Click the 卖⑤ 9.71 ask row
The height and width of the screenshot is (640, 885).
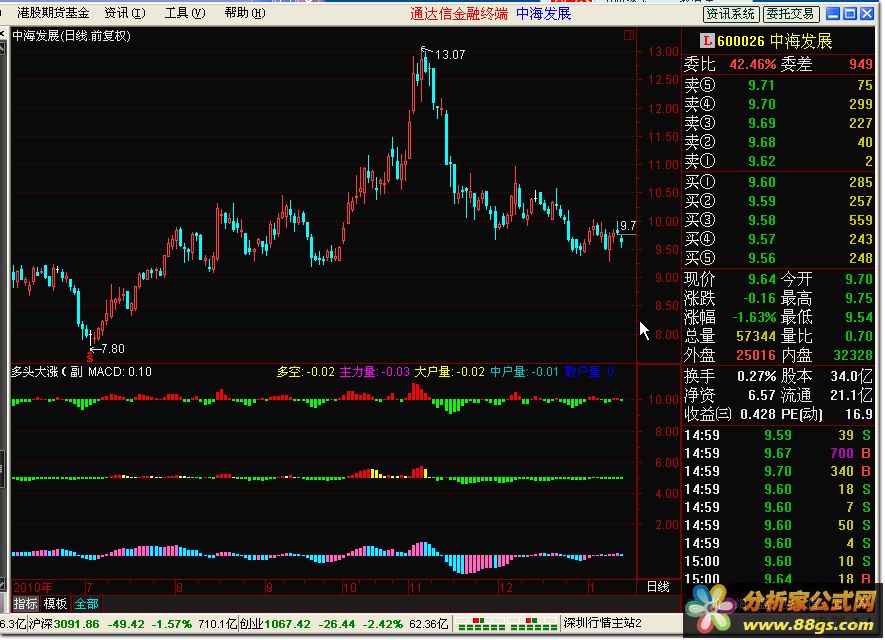(x=778, y=85)
